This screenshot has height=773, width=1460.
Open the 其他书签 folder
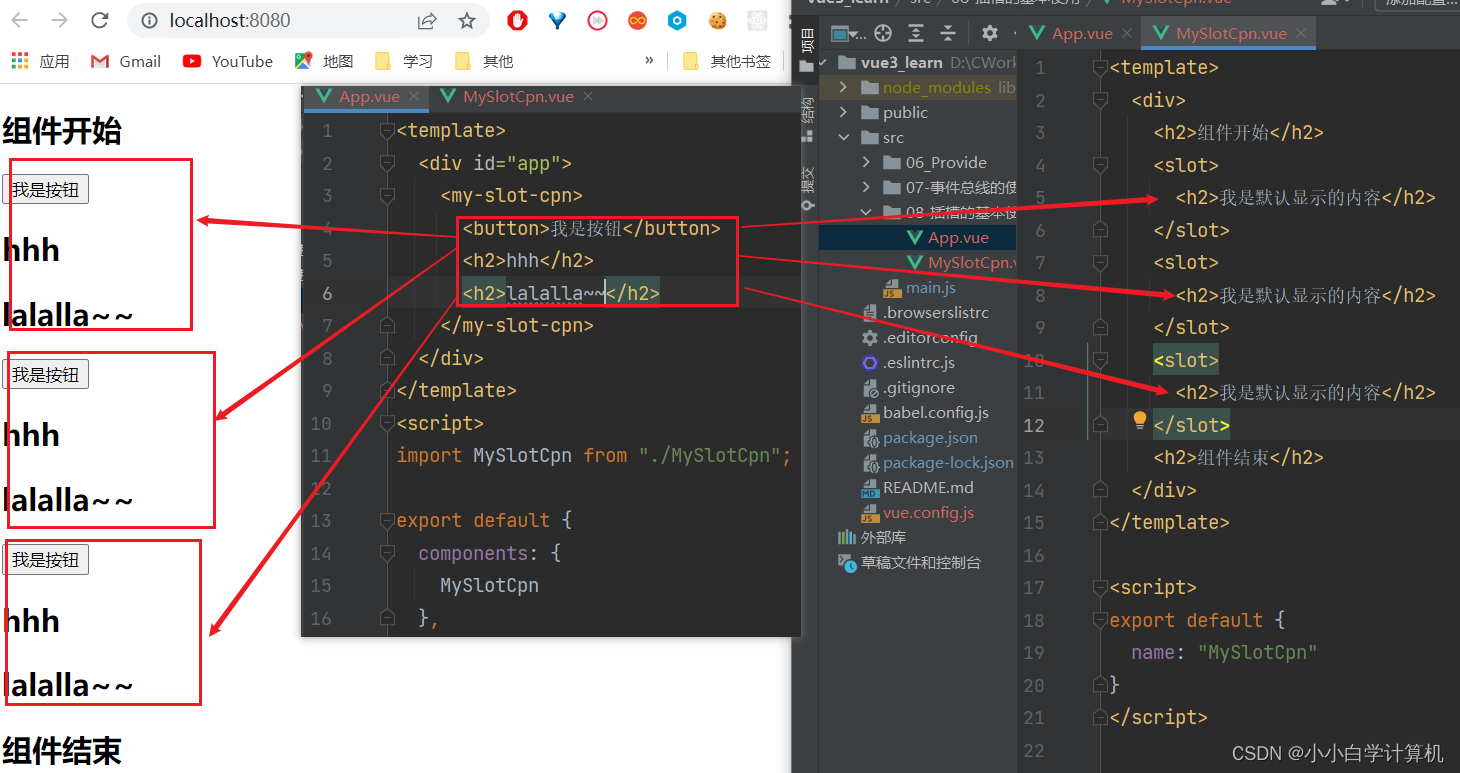[727, 61]
